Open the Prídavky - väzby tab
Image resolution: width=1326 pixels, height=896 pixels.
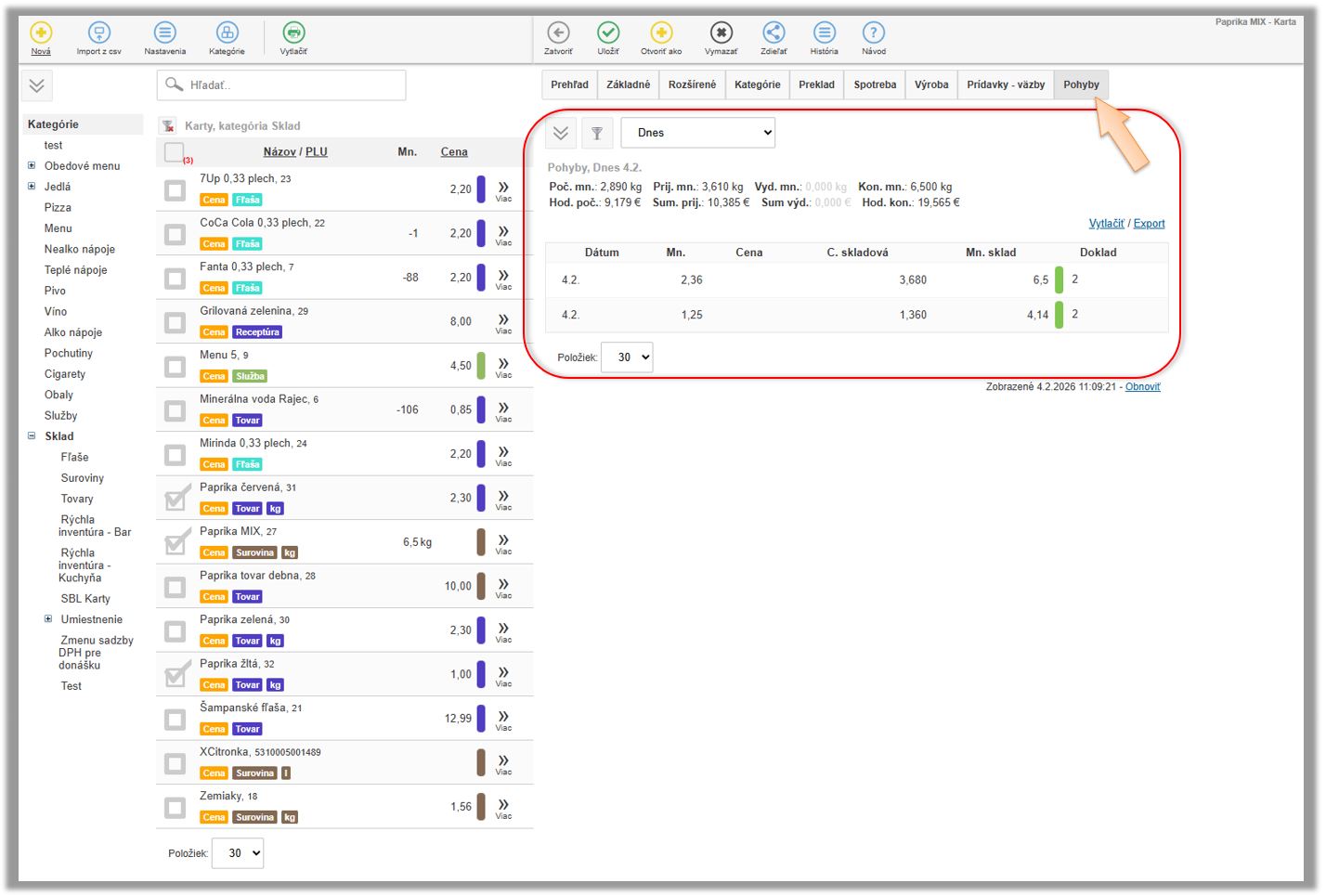(x=1005, y=84)
